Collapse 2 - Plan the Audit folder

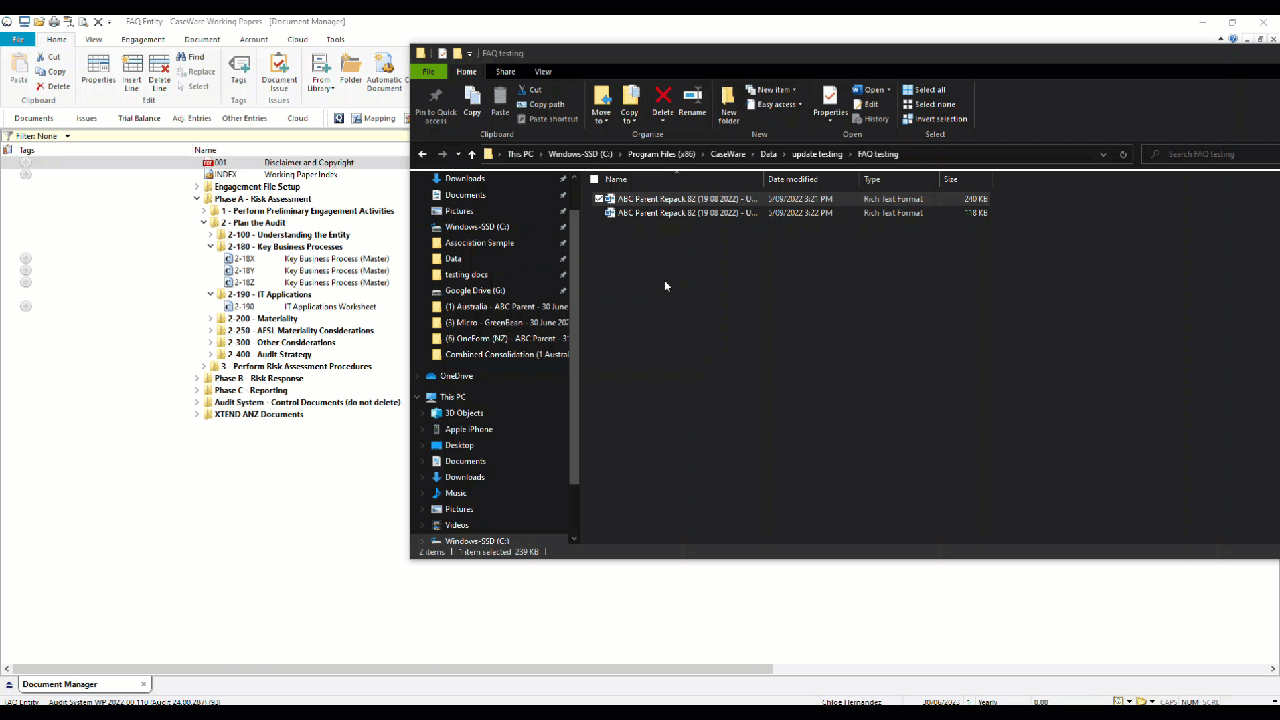(x=204, y=223)
